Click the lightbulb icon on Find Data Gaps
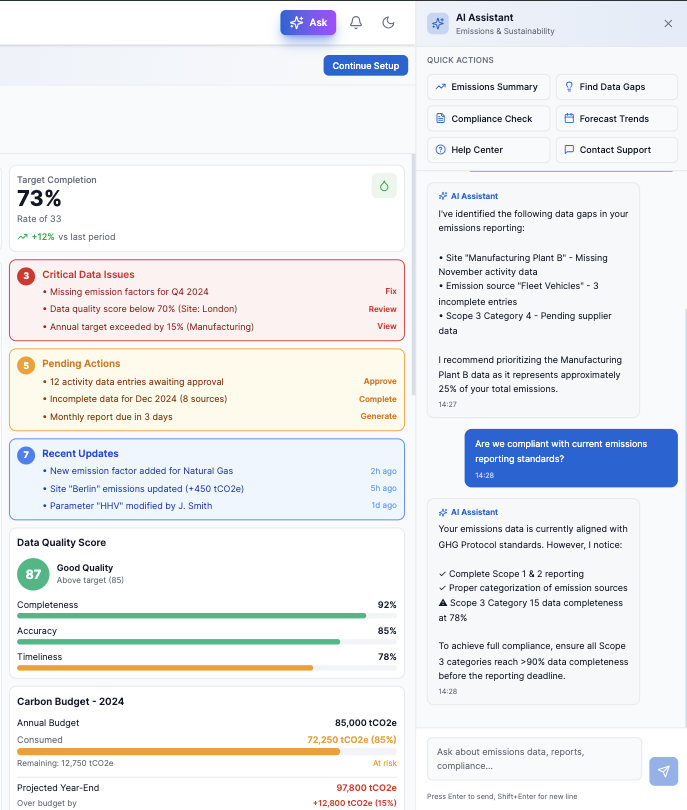Image resolution: width=687 pixels, height=810 pixels. click(x=570, y=87)
